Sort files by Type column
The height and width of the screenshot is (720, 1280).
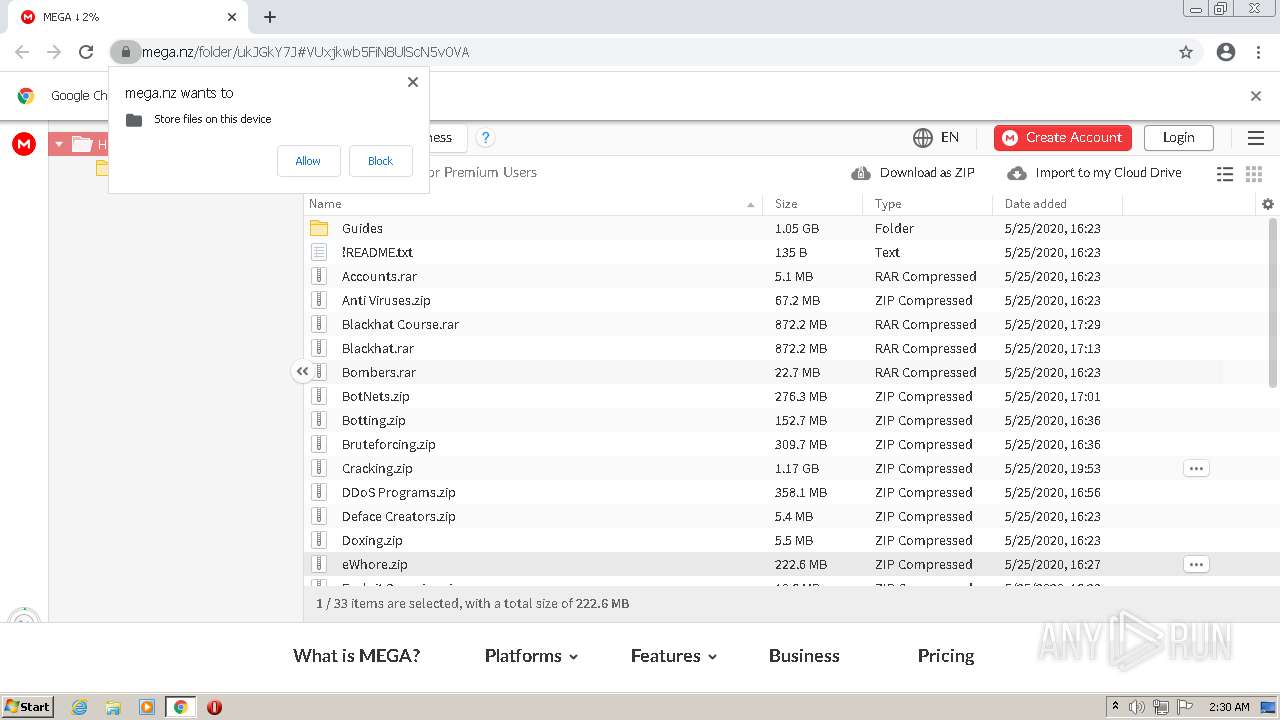(927, 204)
